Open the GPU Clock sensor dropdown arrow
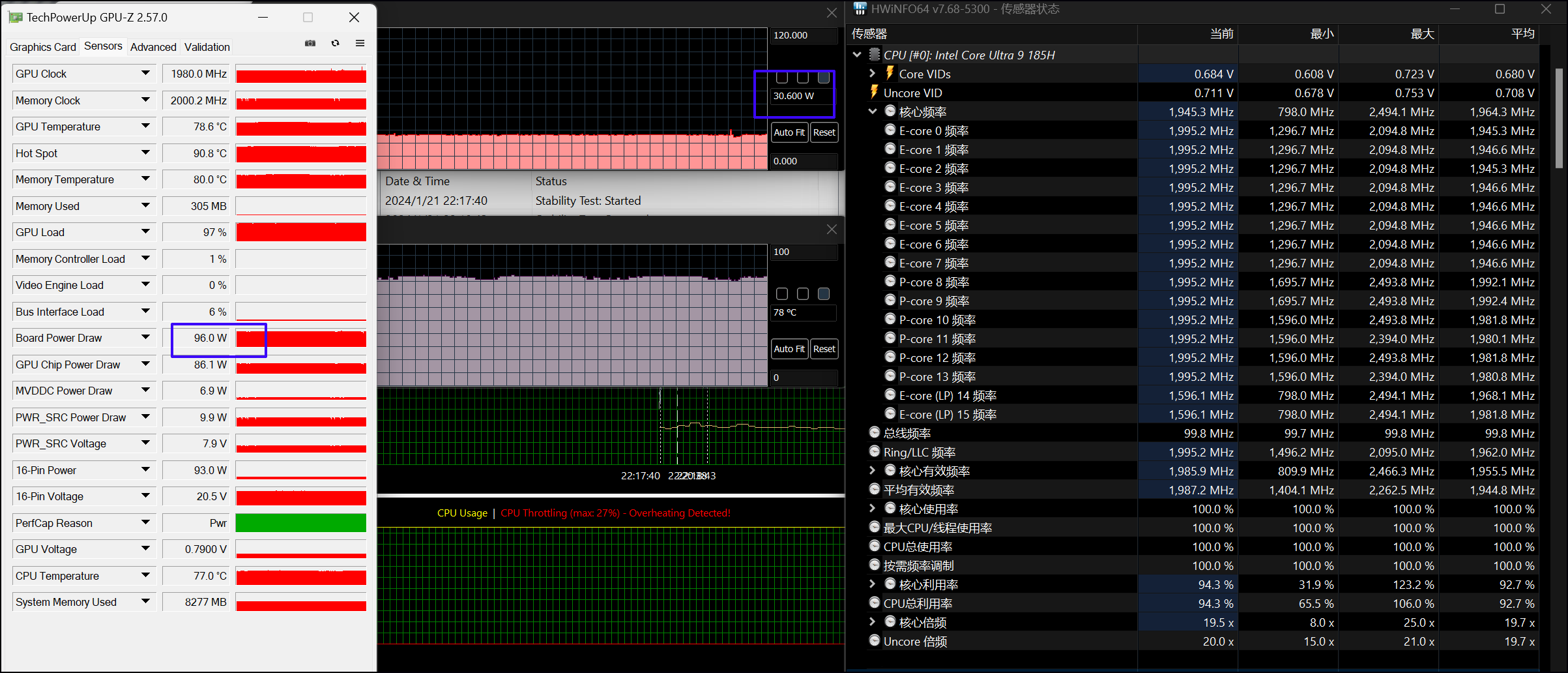The height and width of the screenshot is (673, 1568). click(145, 74)
